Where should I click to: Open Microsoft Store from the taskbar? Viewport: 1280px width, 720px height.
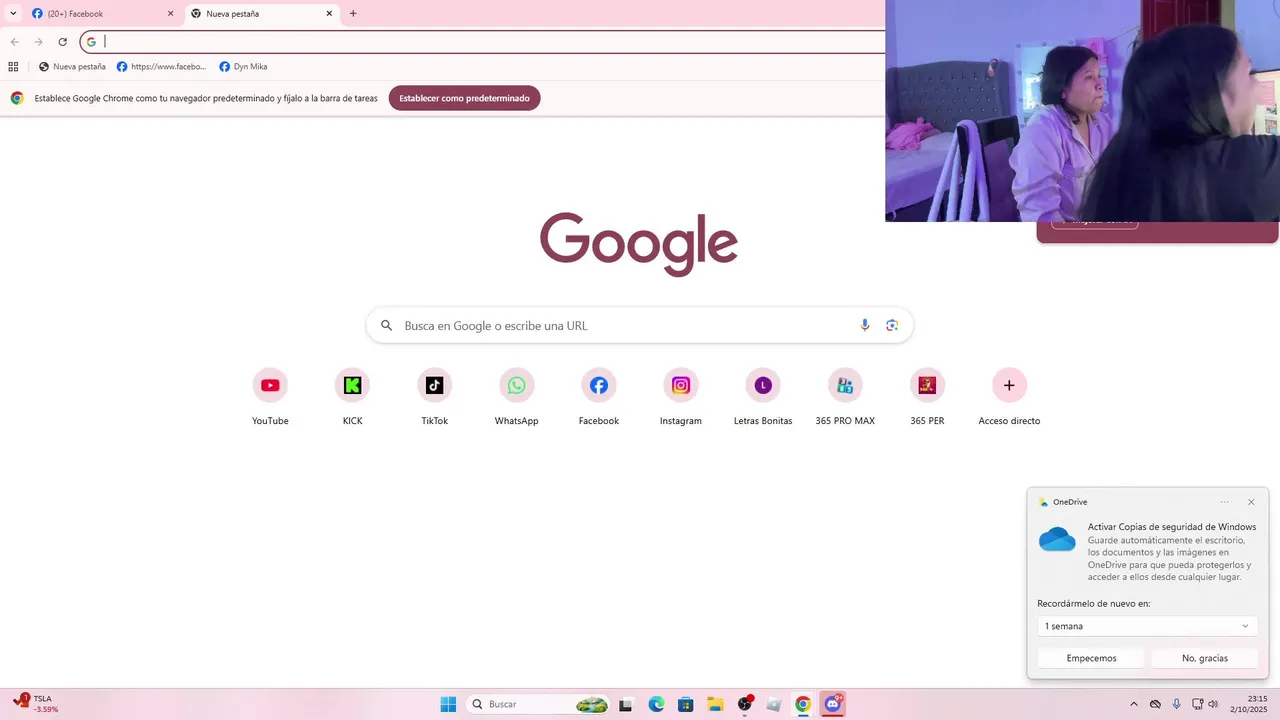[685, 704]
